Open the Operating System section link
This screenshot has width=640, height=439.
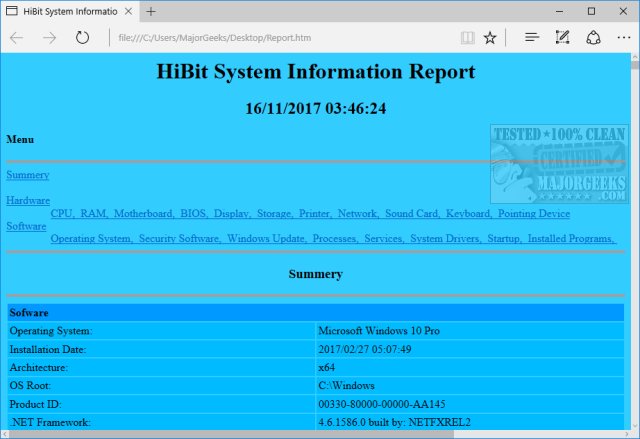tap(91, 239)
